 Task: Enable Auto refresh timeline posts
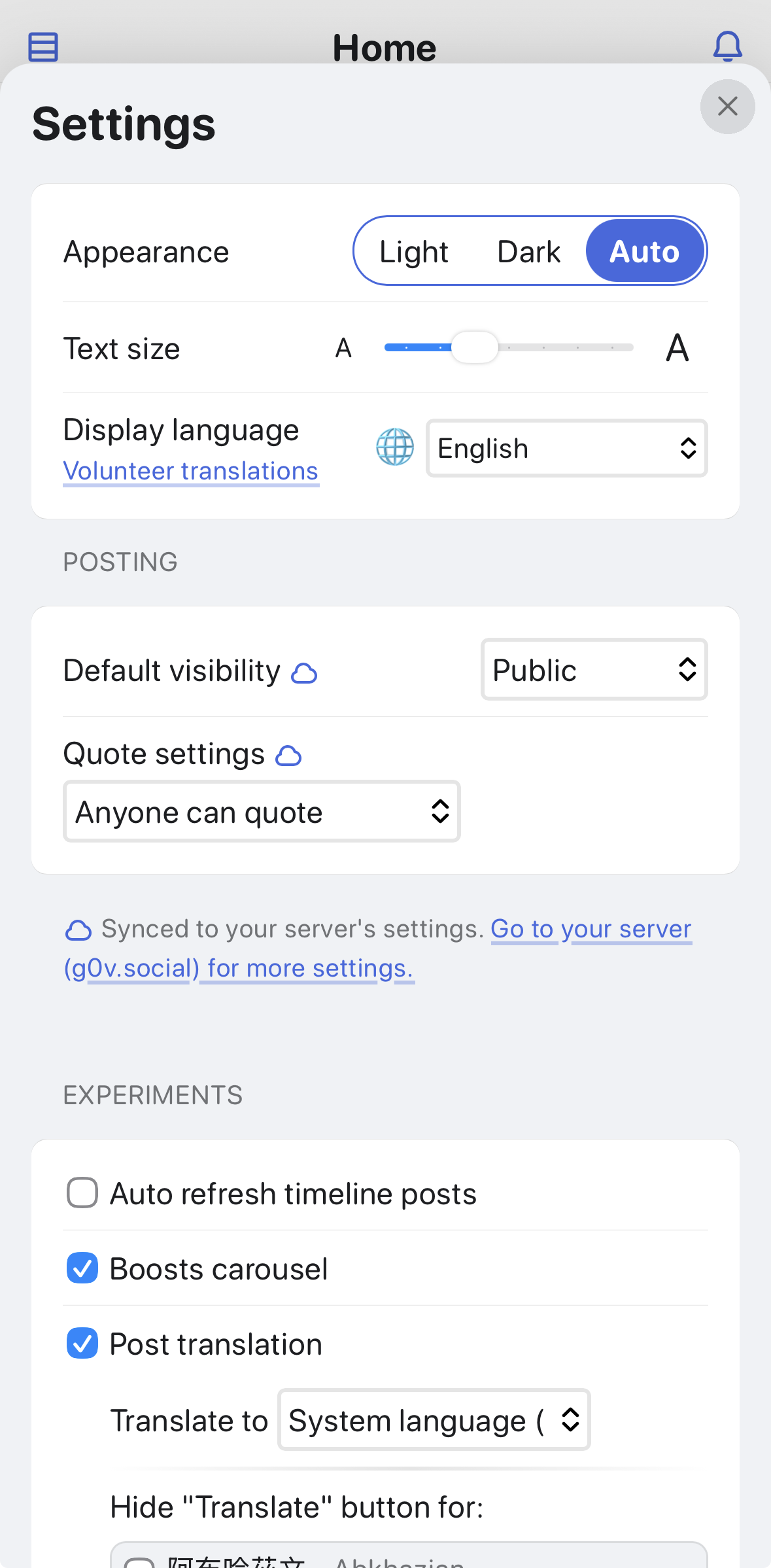pos(82,1193)
